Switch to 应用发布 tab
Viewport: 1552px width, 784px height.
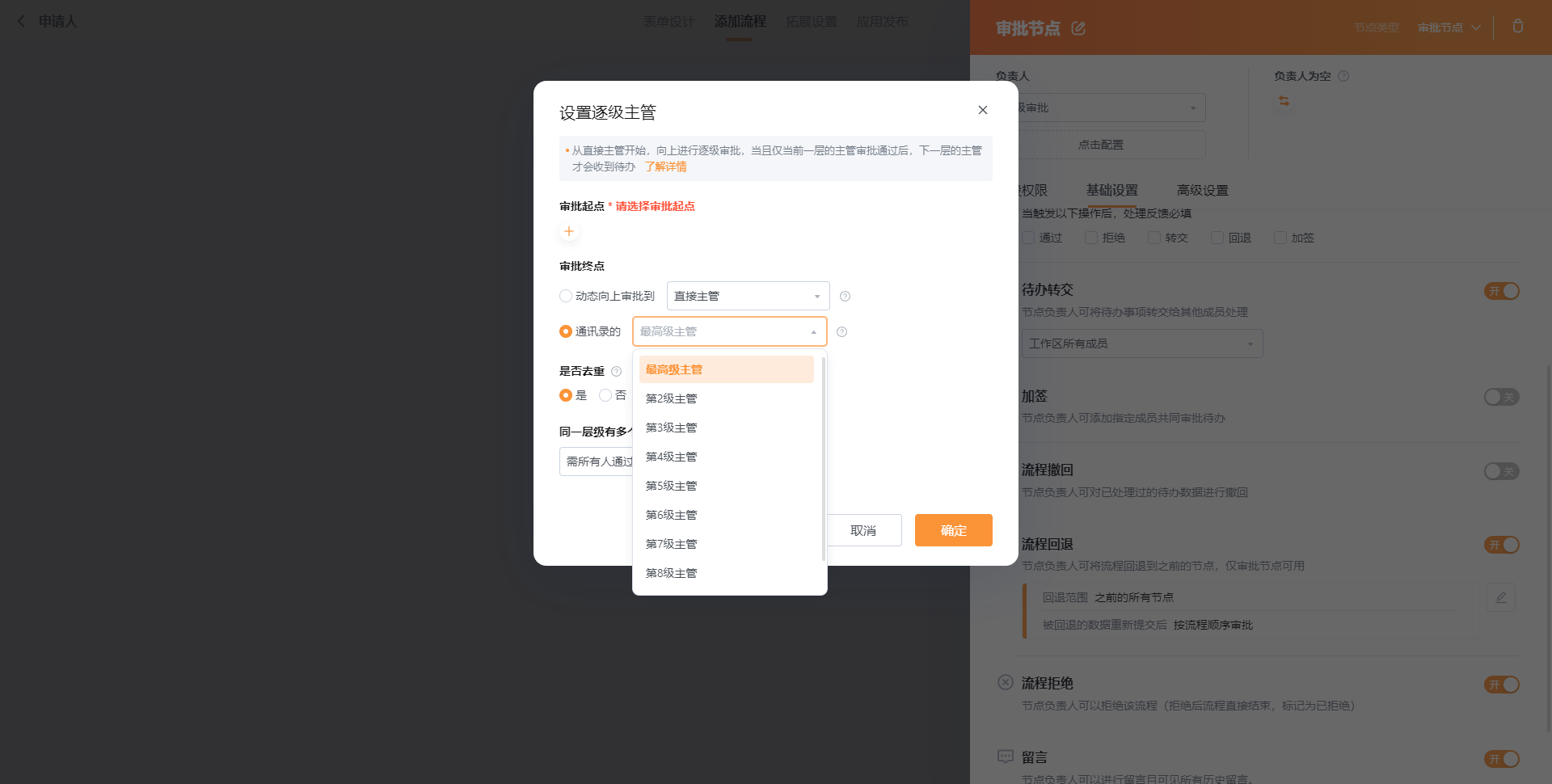click(883, 22)
